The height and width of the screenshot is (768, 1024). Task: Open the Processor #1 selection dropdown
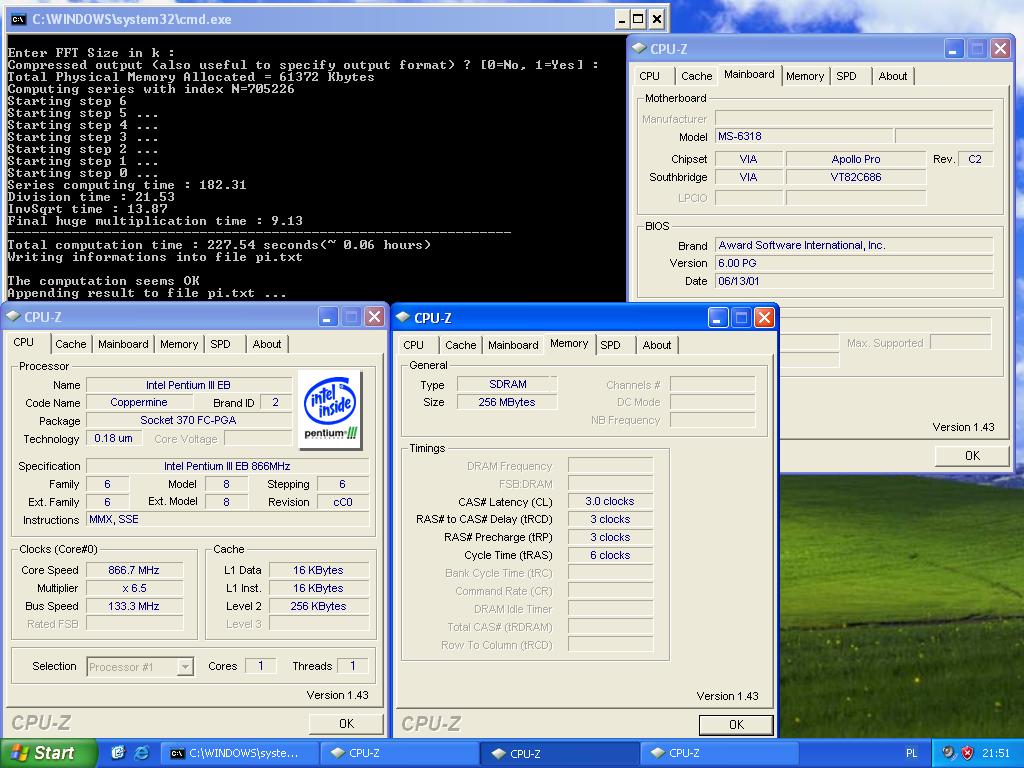185,667
